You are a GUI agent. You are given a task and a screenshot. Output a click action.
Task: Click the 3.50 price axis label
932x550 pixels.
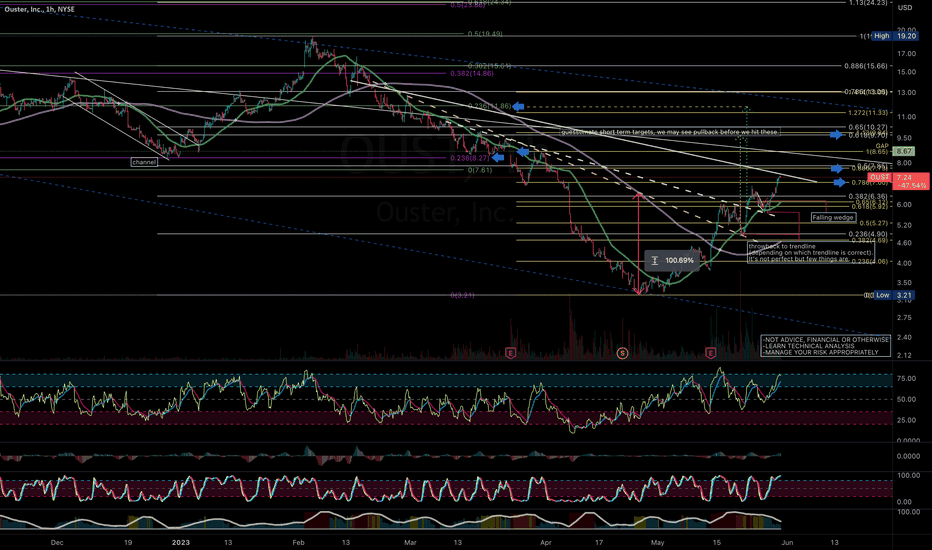pyautogui.click(x=905, y=283)
